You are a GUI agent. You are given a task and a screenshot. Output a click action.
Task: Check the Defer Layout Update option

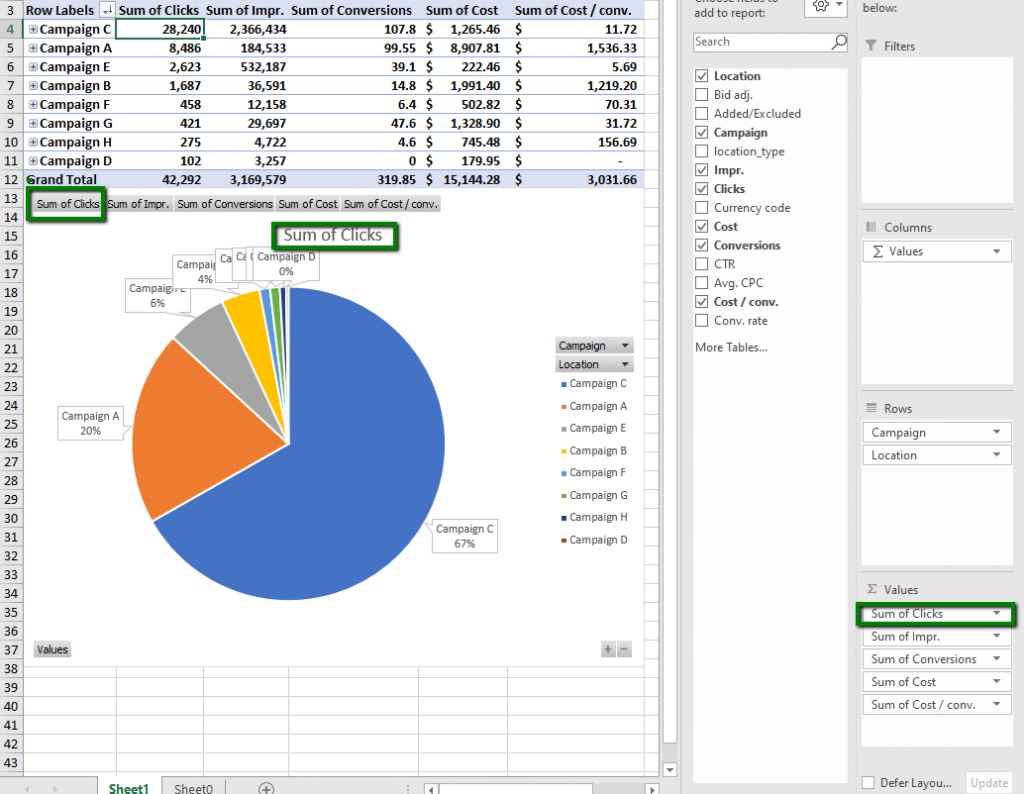click(x=869, y=783)
